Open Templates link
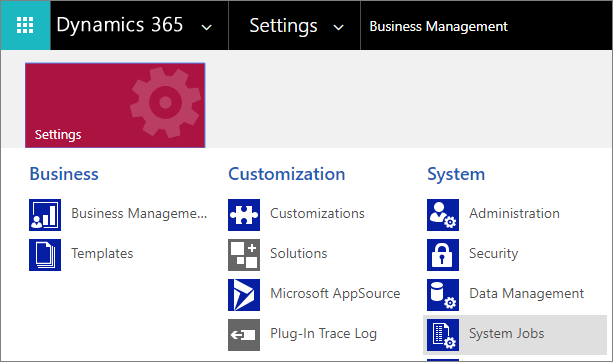Screen dimensions: 613x362 pyautogui.click(x=102, y=253)
